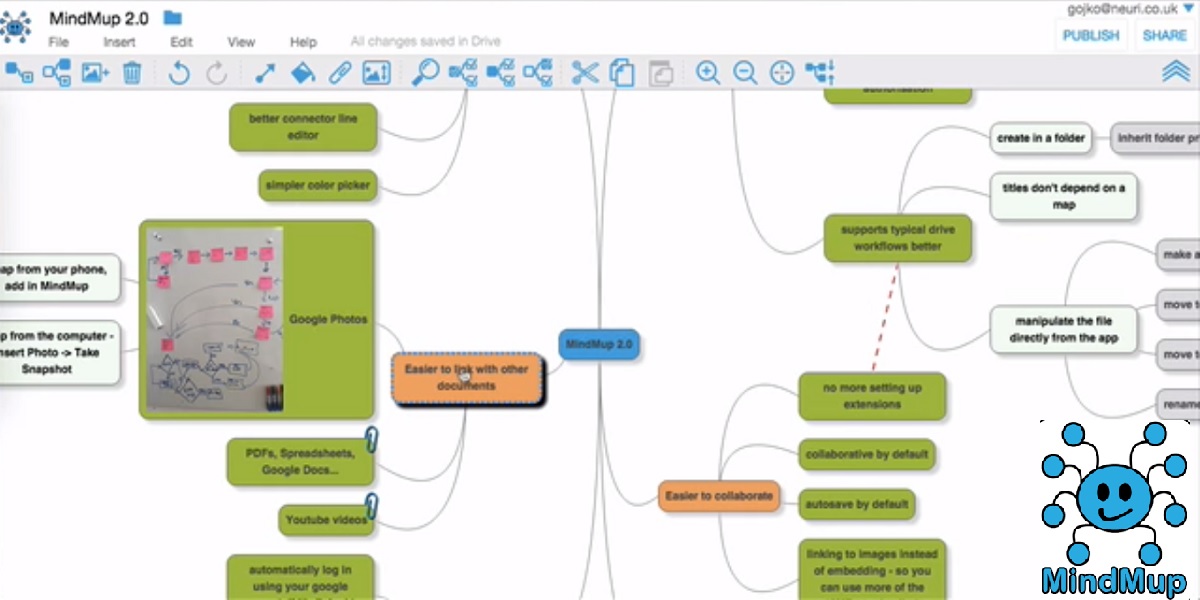
Task: Open the Insert menu
Action: point(119,42)
